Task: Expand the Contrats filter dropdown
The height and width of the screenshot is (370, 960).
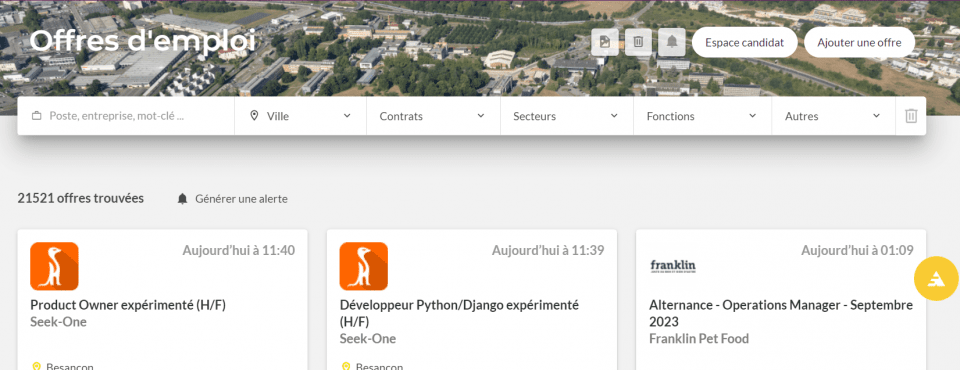Action: point(433,116)
